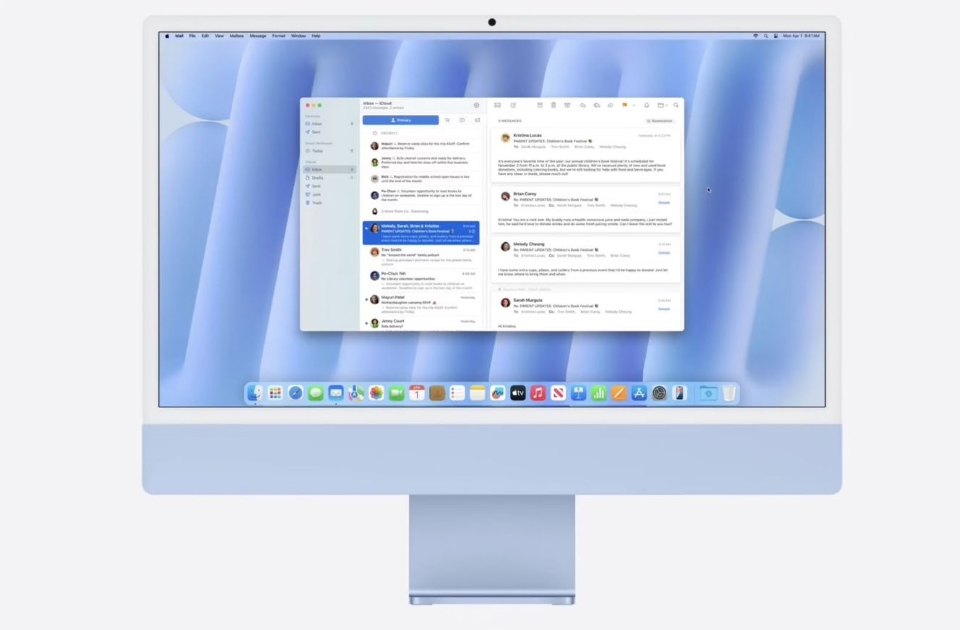Open the move-to-mailbox folder dropdown
Image resolution: width=960 pixels, height=630 pixels.
(662, 105)
